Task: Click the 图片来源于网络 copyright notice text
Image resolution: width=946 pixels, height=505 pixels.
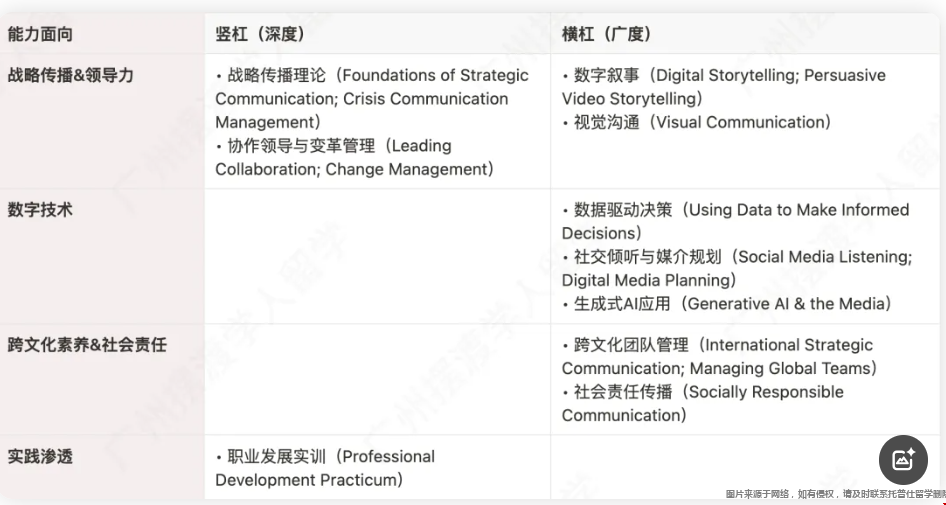Action: click(x=834, y=494)
